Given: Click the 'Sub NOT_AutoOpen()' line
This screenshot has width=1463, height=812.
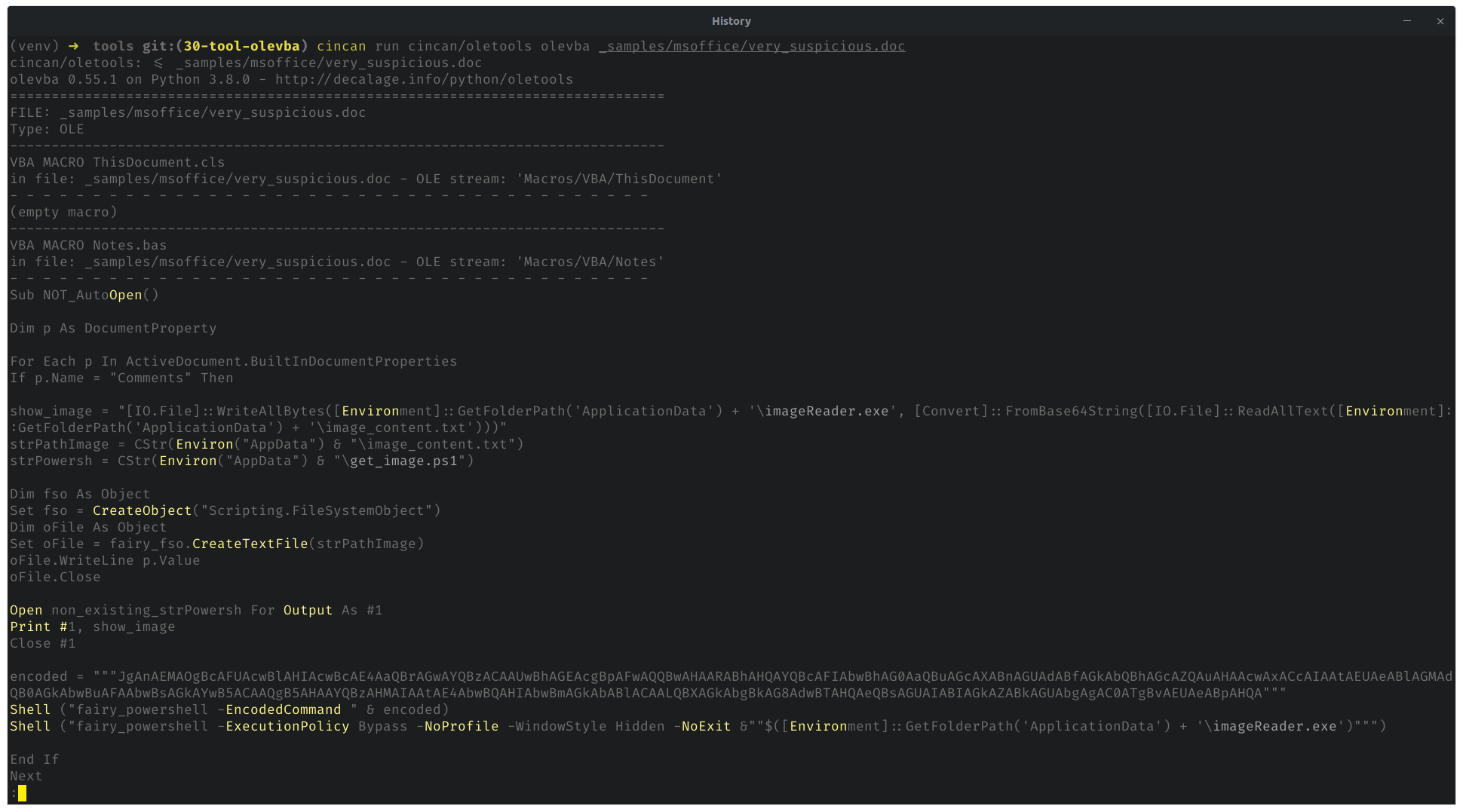Looking at the screenshot, I should (x=84, y=296).
